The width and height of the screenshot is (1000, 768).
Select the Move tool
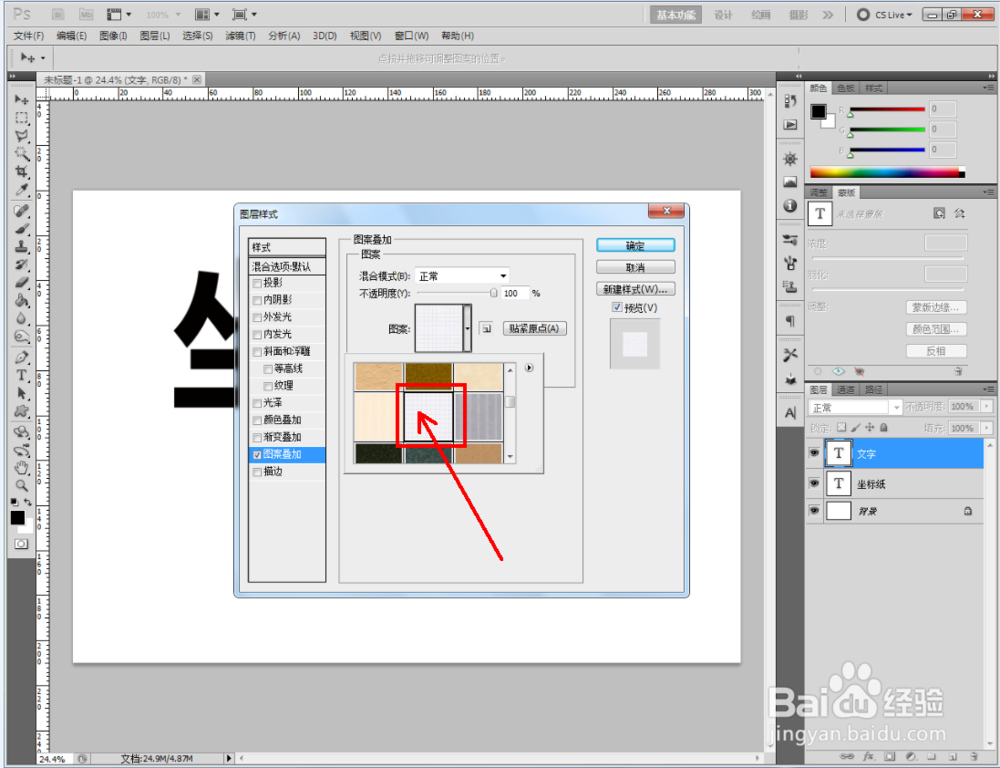coord(22,100)
